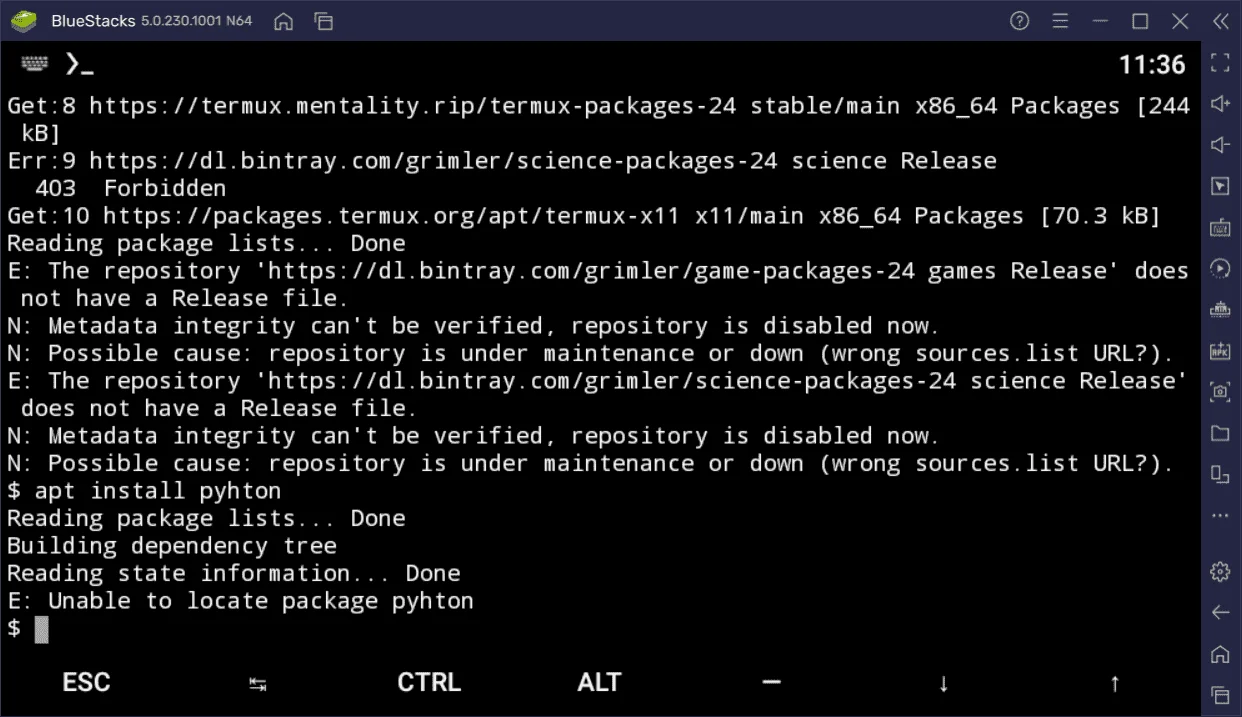
Task: Tap the down arrow extra key
Action: [943, 684]
